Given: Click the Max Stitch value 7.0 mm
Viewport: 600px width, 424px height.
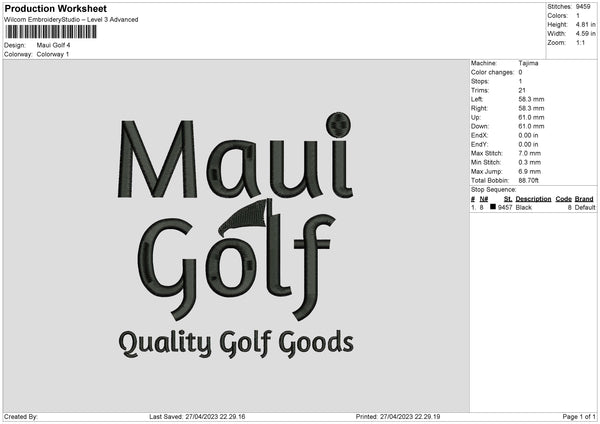Looking at the screenshot, I should coord(530,153).
